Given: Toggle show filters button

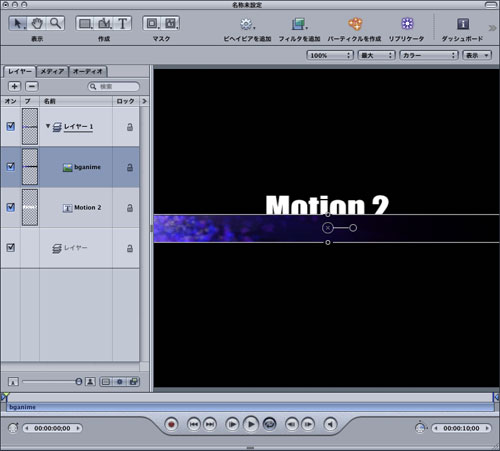Looking at the screenshot, I should coord(133,382).
